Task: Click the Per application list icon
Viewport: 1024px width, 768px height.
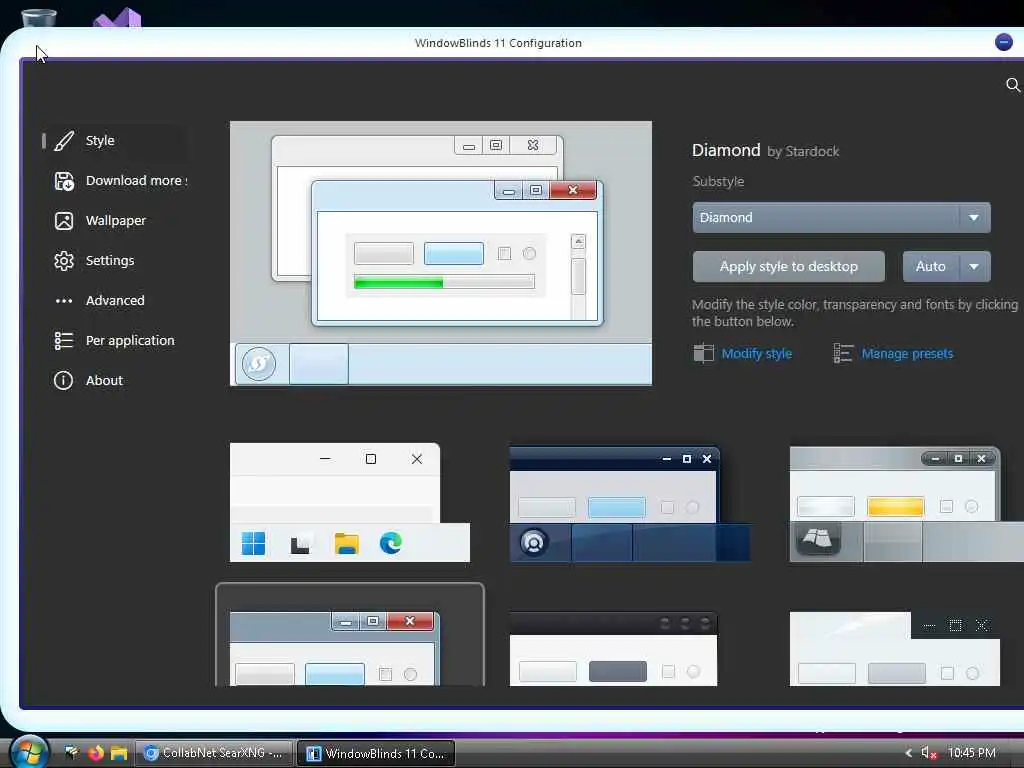Action: pyautogui.click(x=63, y=340)
